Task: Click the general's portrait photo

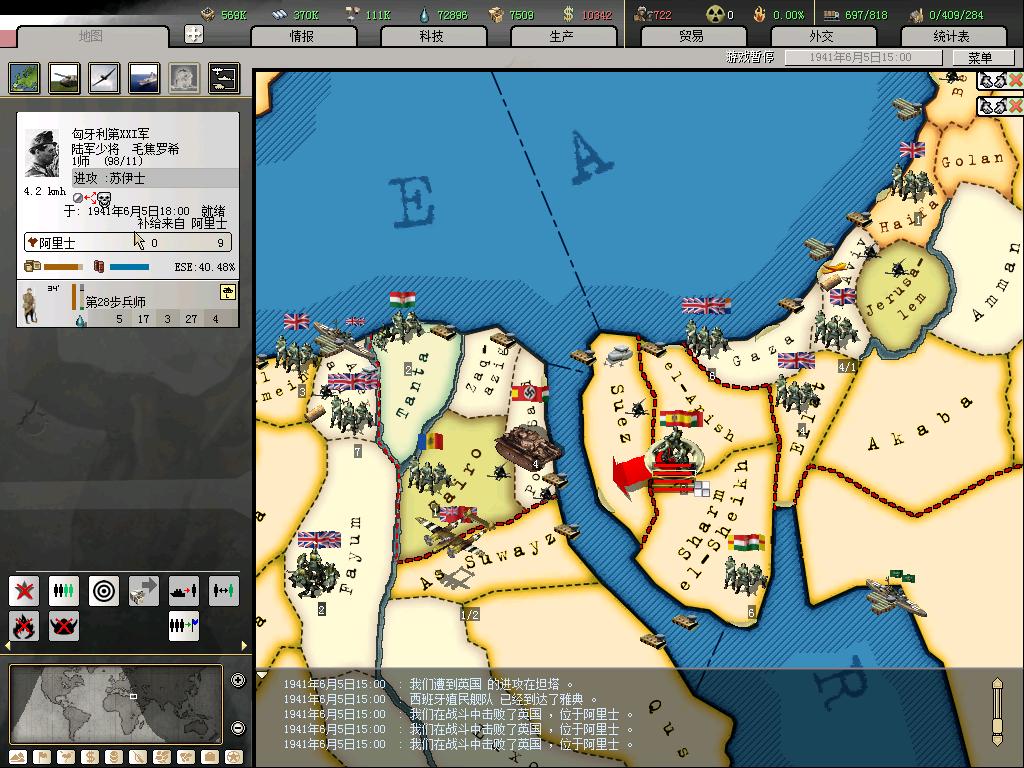Action: coord(42,153)
